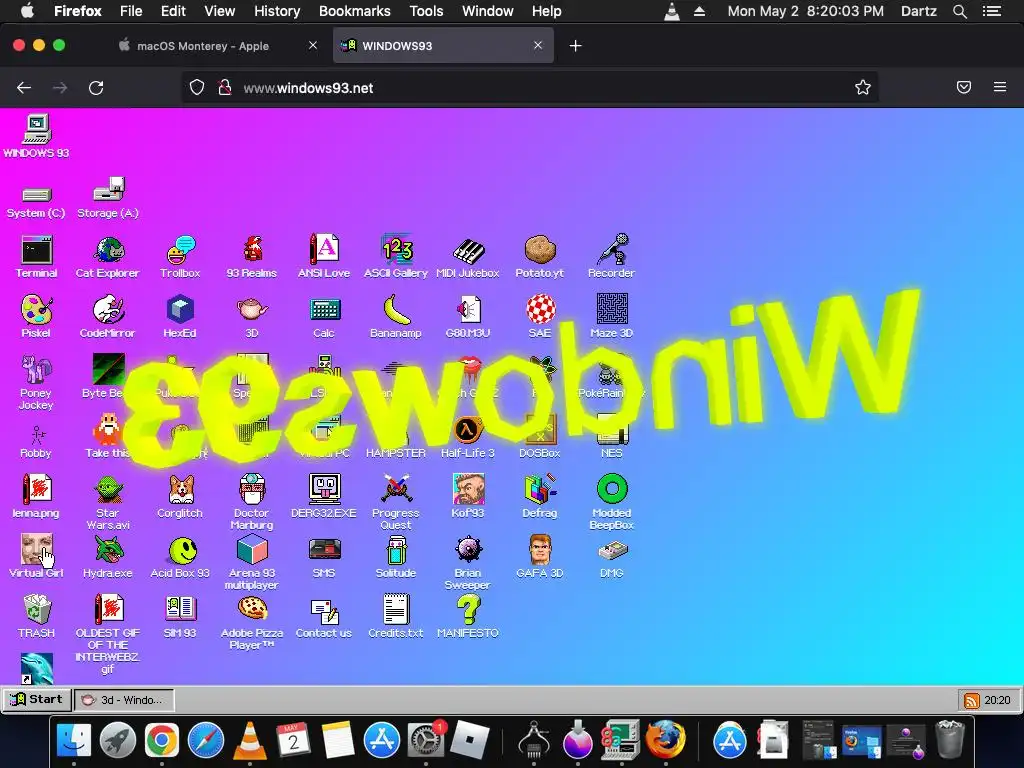Click the Windows 93 Start button

click(x=37, y=699)
